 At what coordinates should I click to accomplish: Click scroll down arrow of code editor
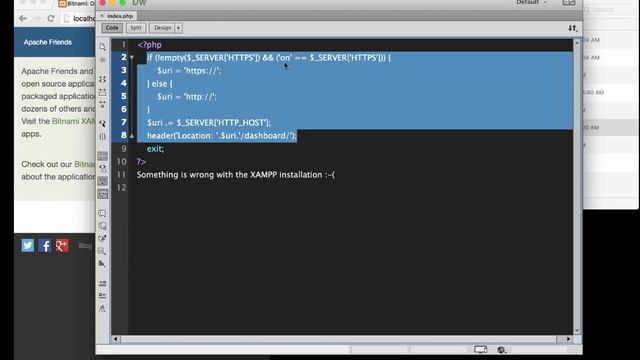tap(577, 331)
